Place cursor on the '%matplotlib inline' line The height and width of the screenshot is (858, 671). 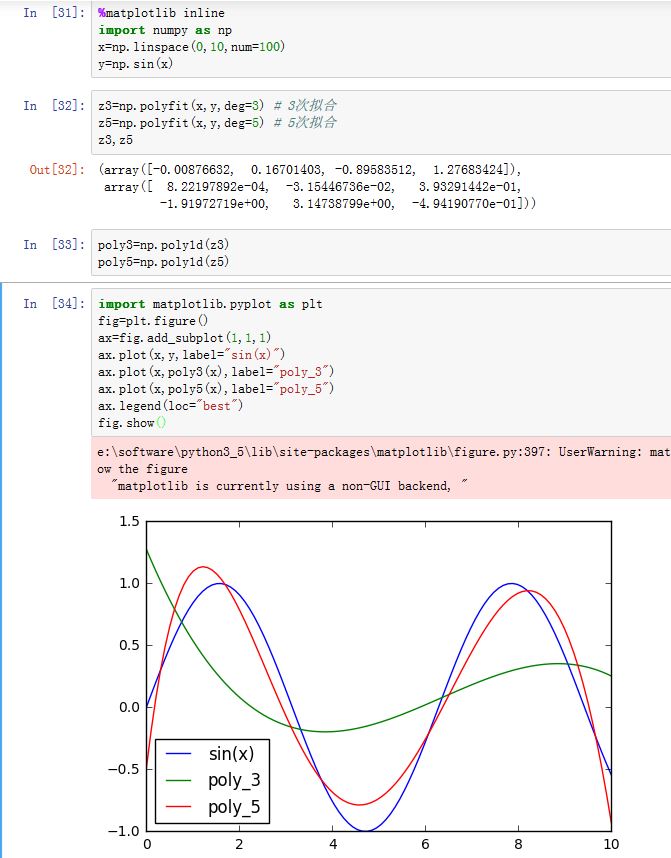coord(161,14)
